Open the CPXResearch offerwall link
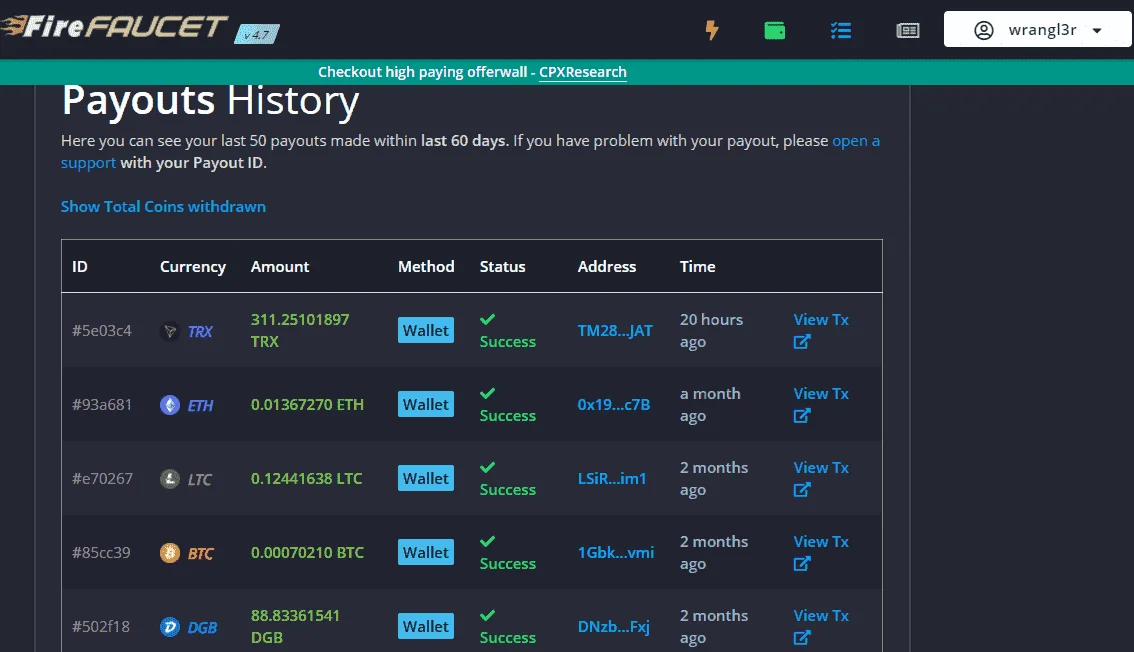This screenshot has width=1134, height=652. point(583,72)
